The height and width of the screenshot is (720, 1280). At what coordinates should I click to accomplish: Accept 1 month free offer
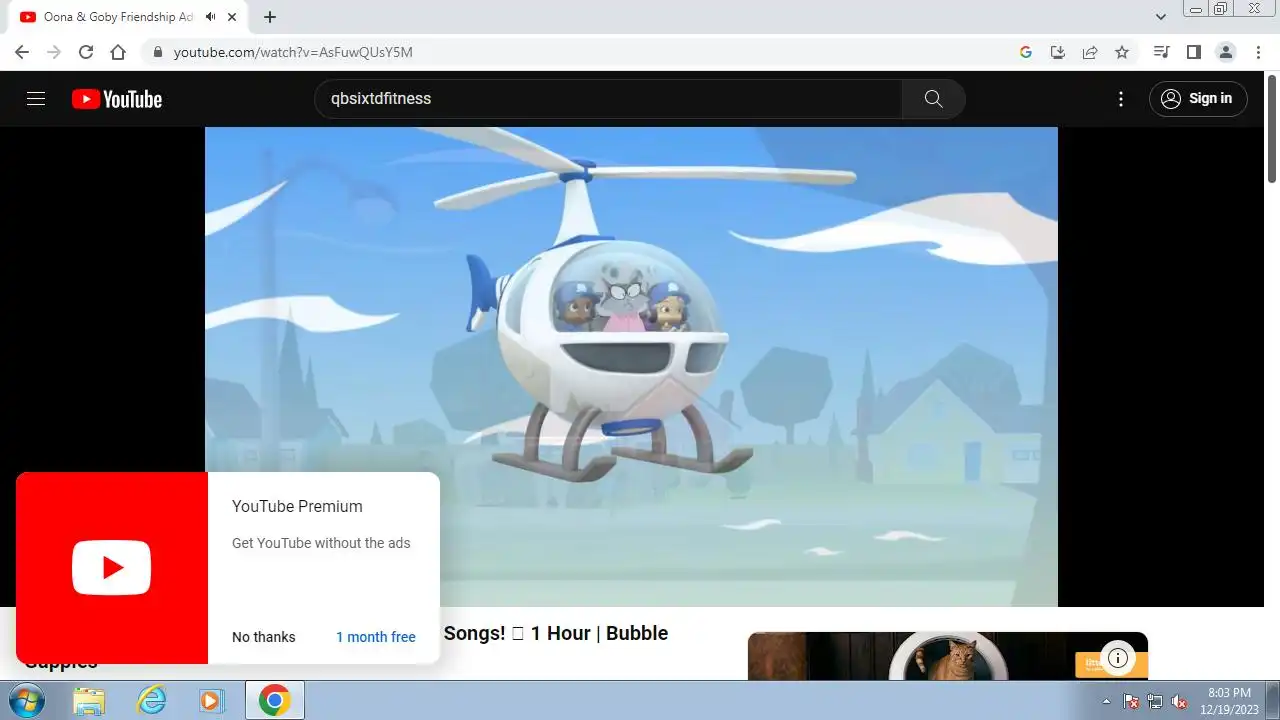376,637
